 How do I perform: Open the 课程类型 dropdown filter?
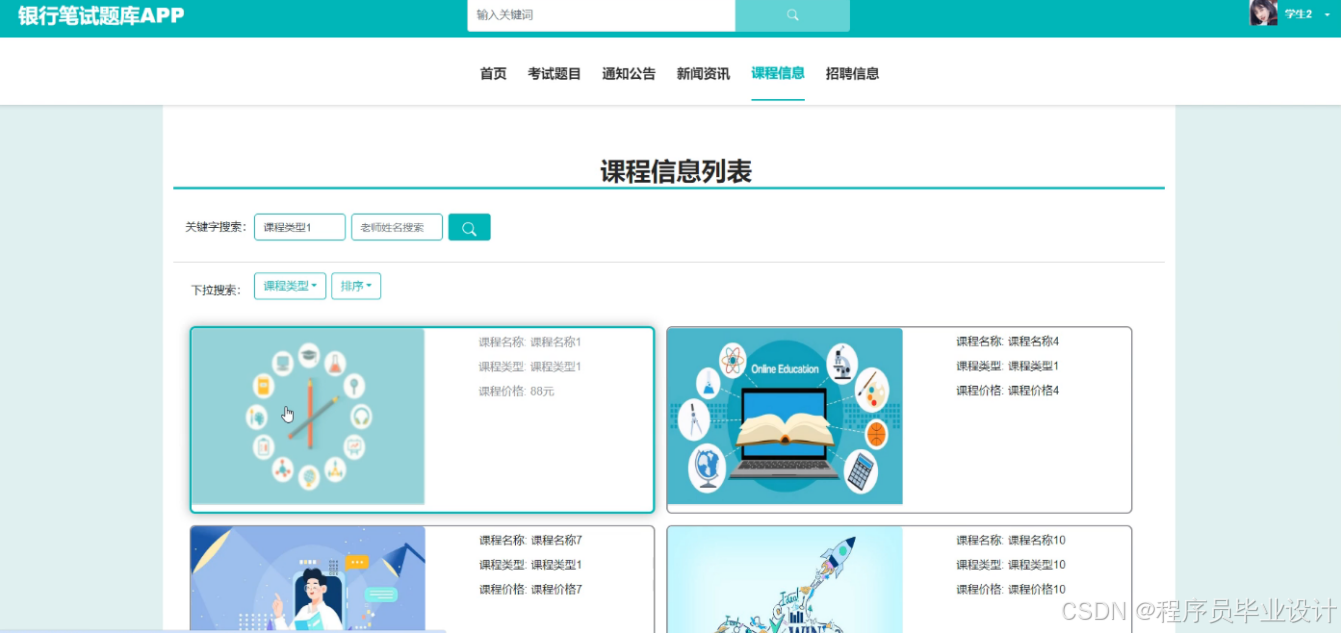288,285
